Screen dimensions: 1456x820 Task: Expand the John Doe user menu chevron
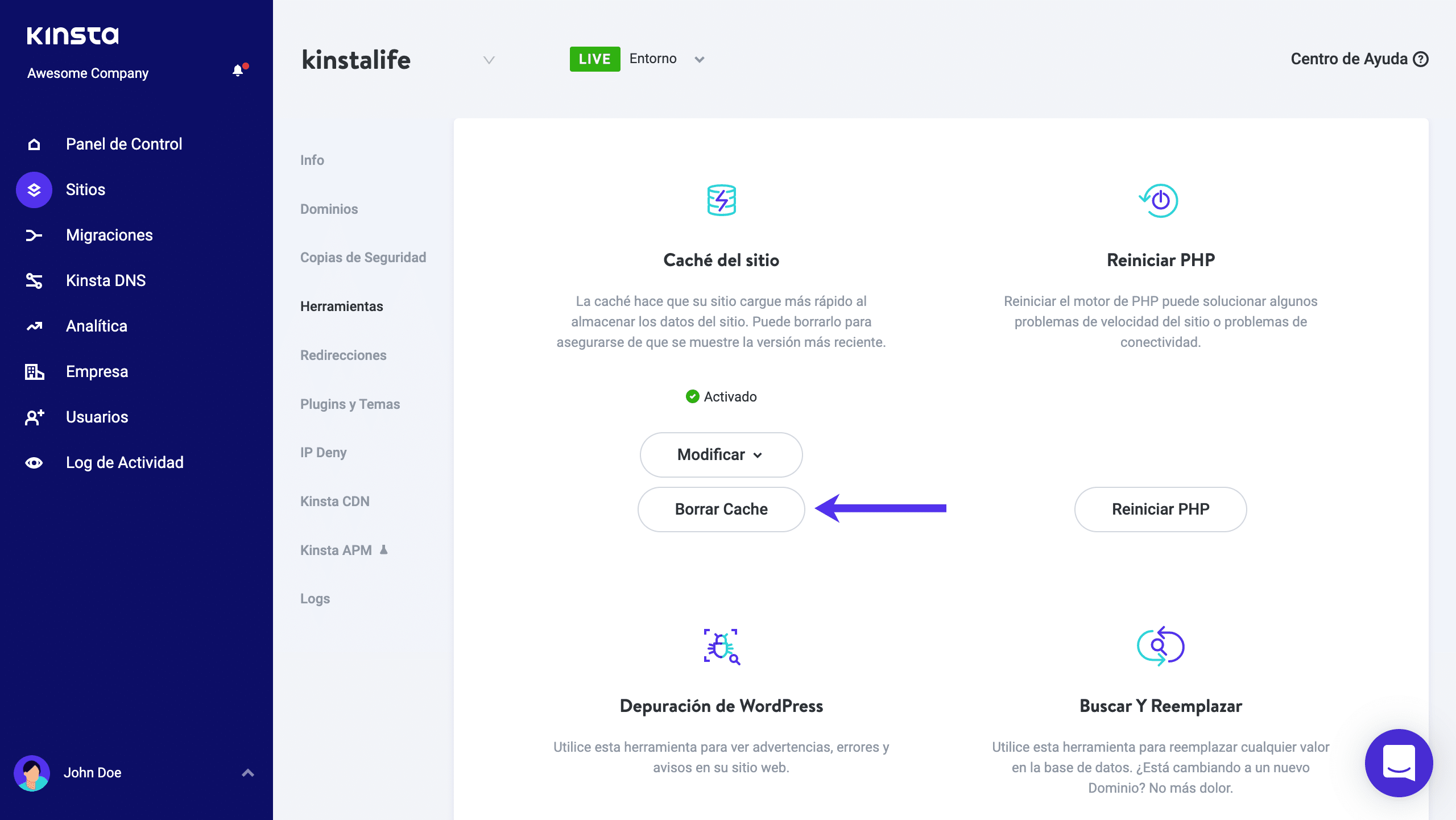point(248,773)
